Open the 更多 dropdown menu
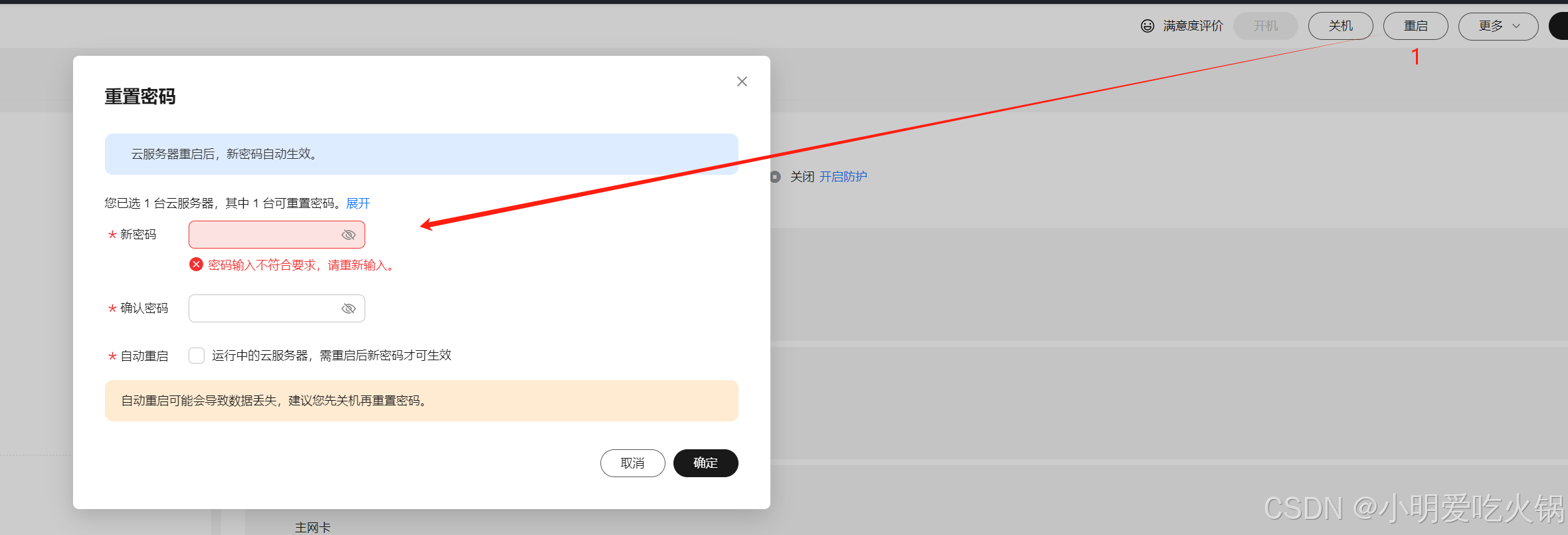This screenshot has width=1568, height=535. click(x=1498, y=26)
